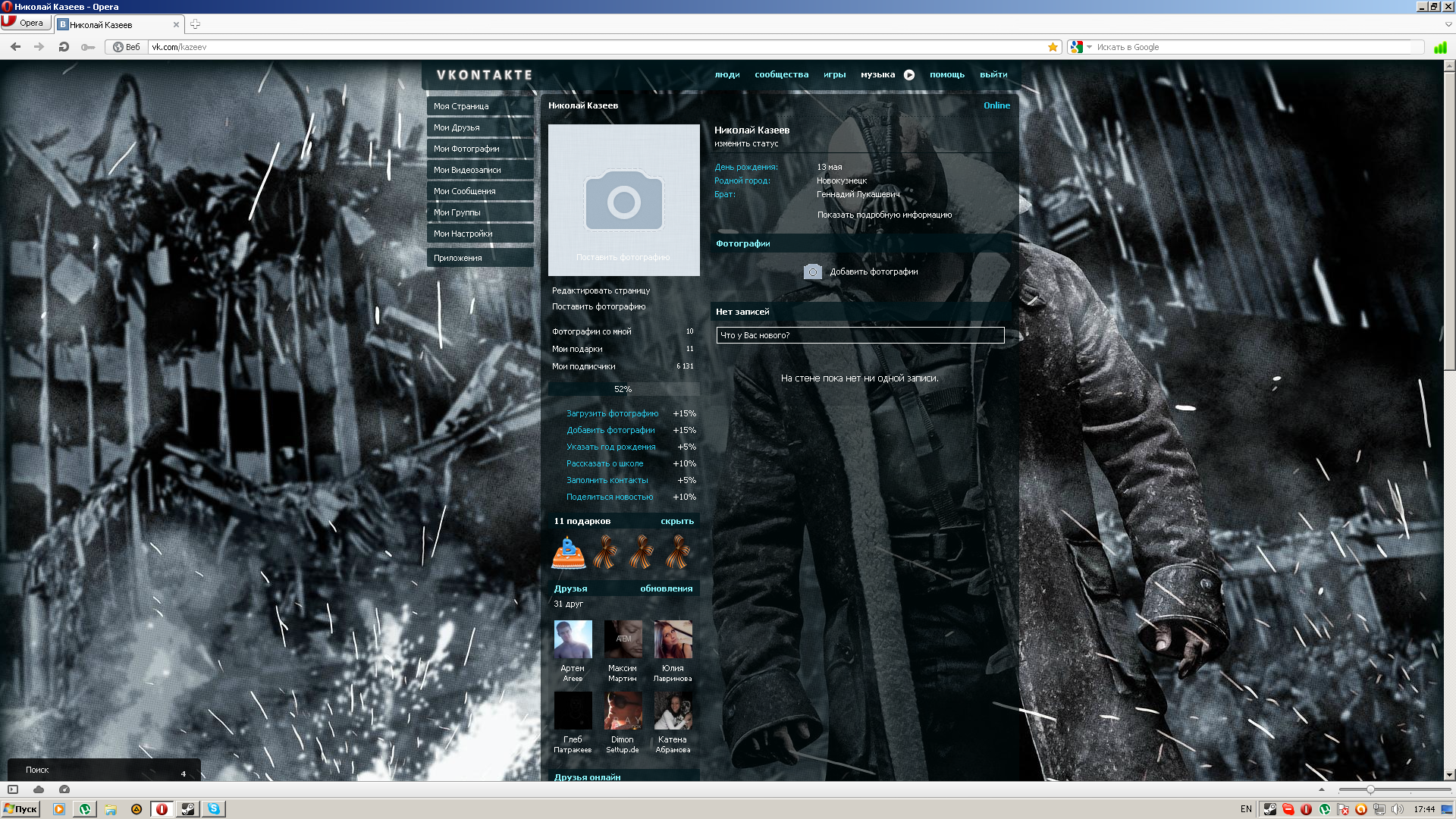Open Мои Настройки in sidebar

(x=480, y=234)
